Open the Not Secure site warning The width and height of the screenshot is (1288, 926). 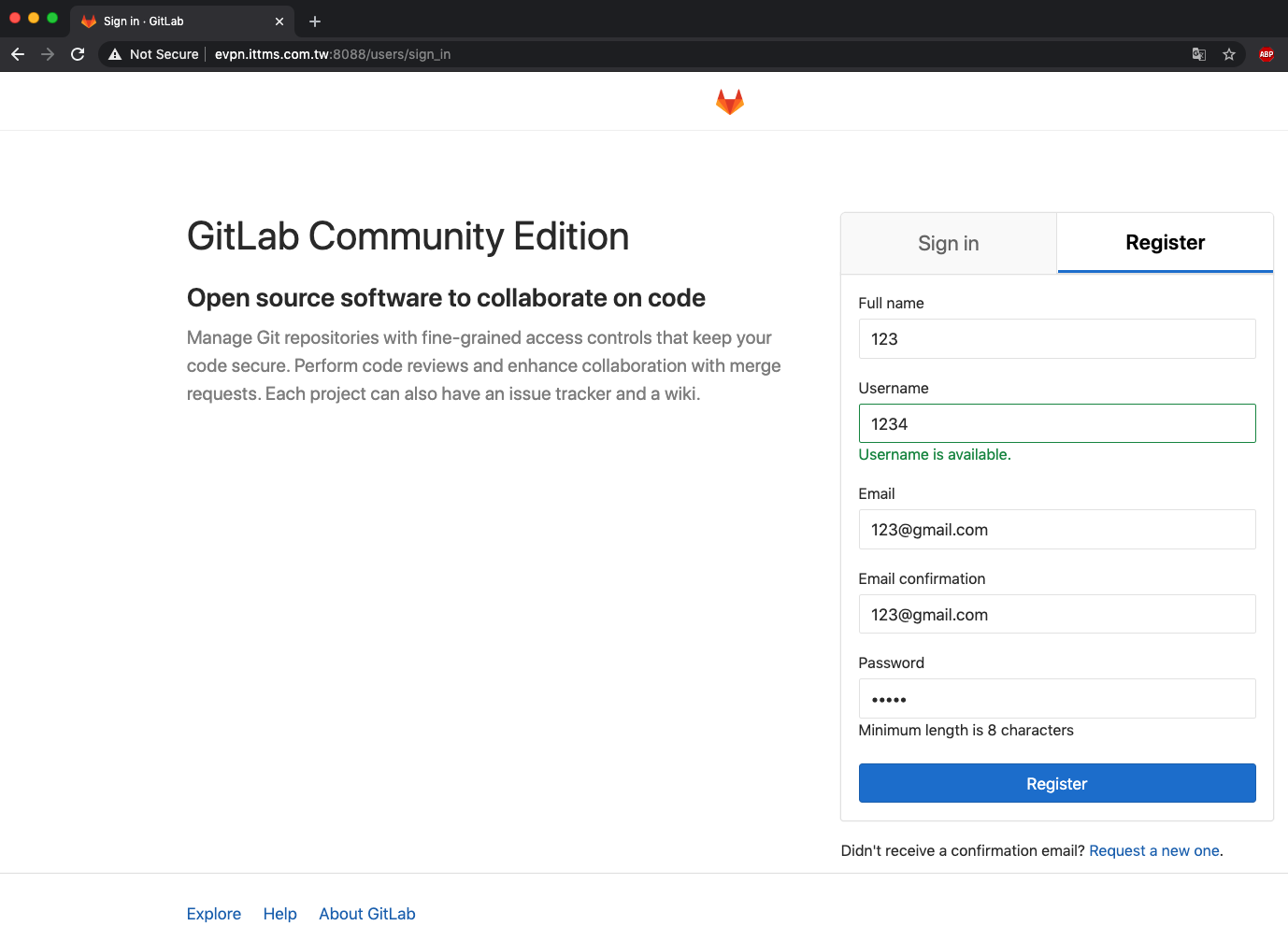[153, 54]
